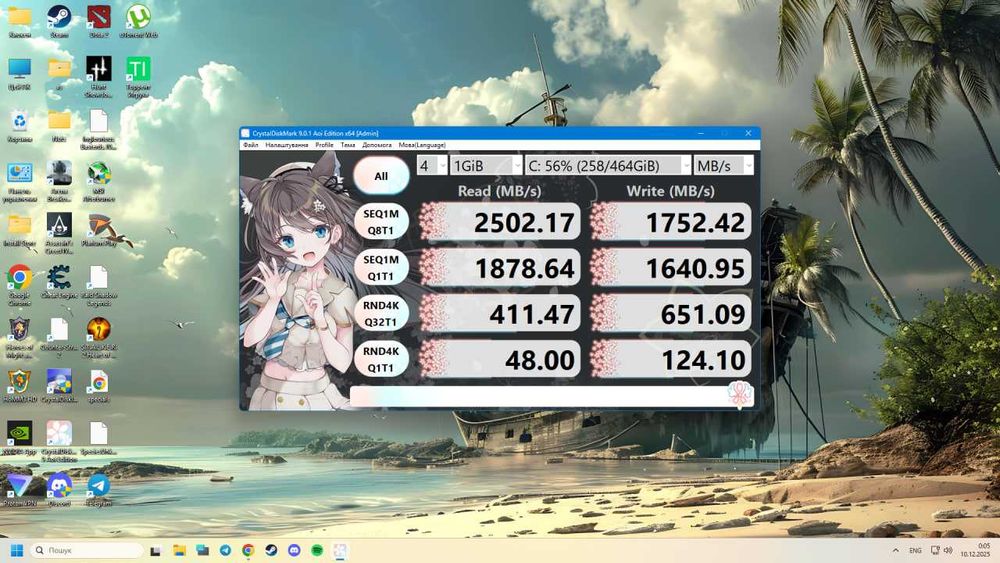Click the 48.00 read value
Viewport: 1000px width, 563px height.
pyautogui.click(x=499, y=360)
